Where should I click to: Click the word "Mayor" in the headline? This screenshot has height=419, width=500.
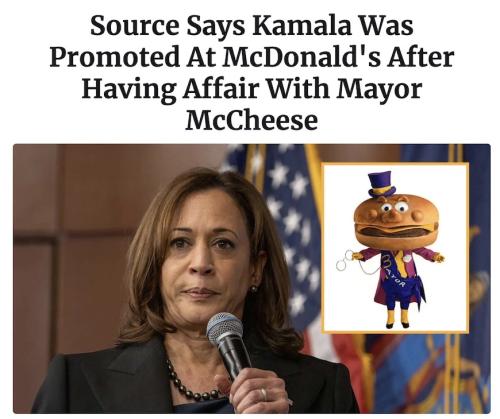379,90
